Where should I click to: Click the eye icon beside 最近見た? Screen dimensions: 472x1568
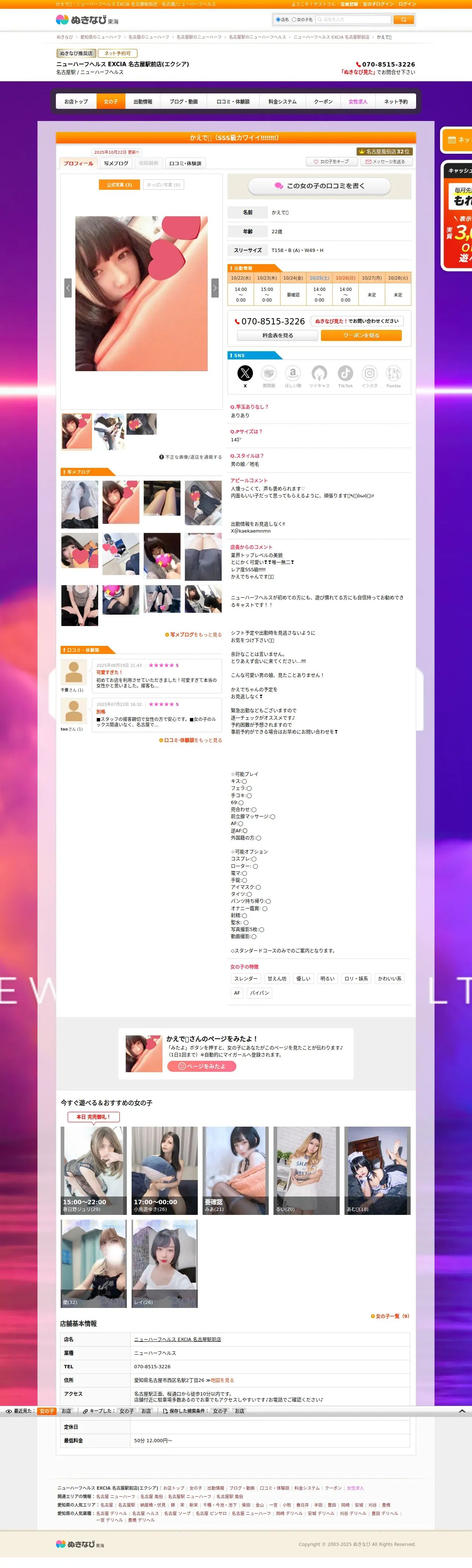click(8, 1411)
